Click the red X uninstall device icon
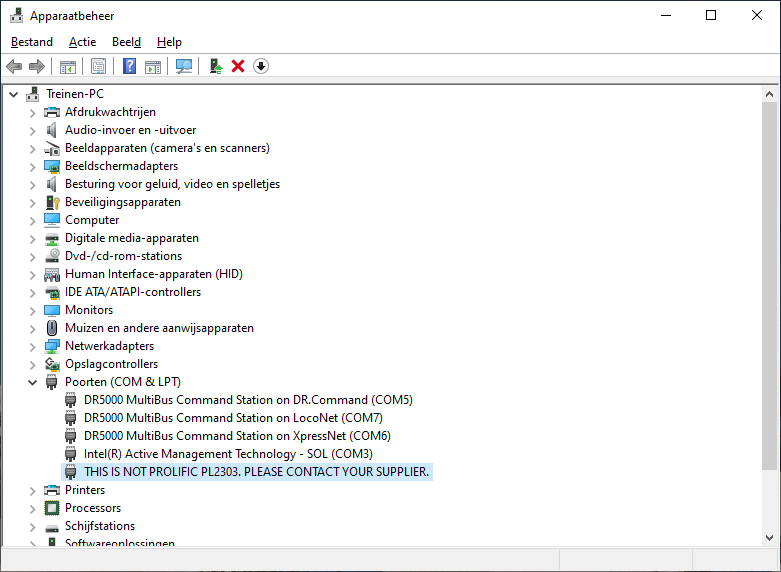 (238, 66)
